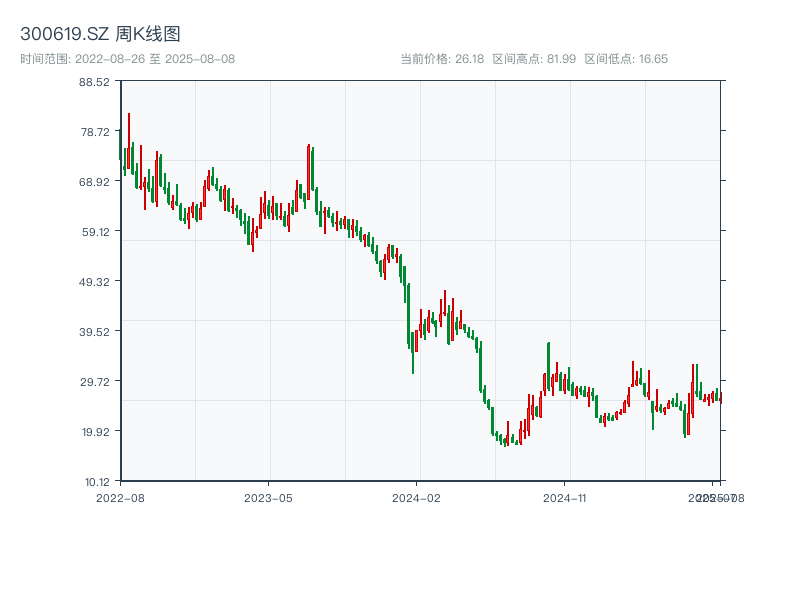Select the 2024-11 date axis label

[565, 497]
